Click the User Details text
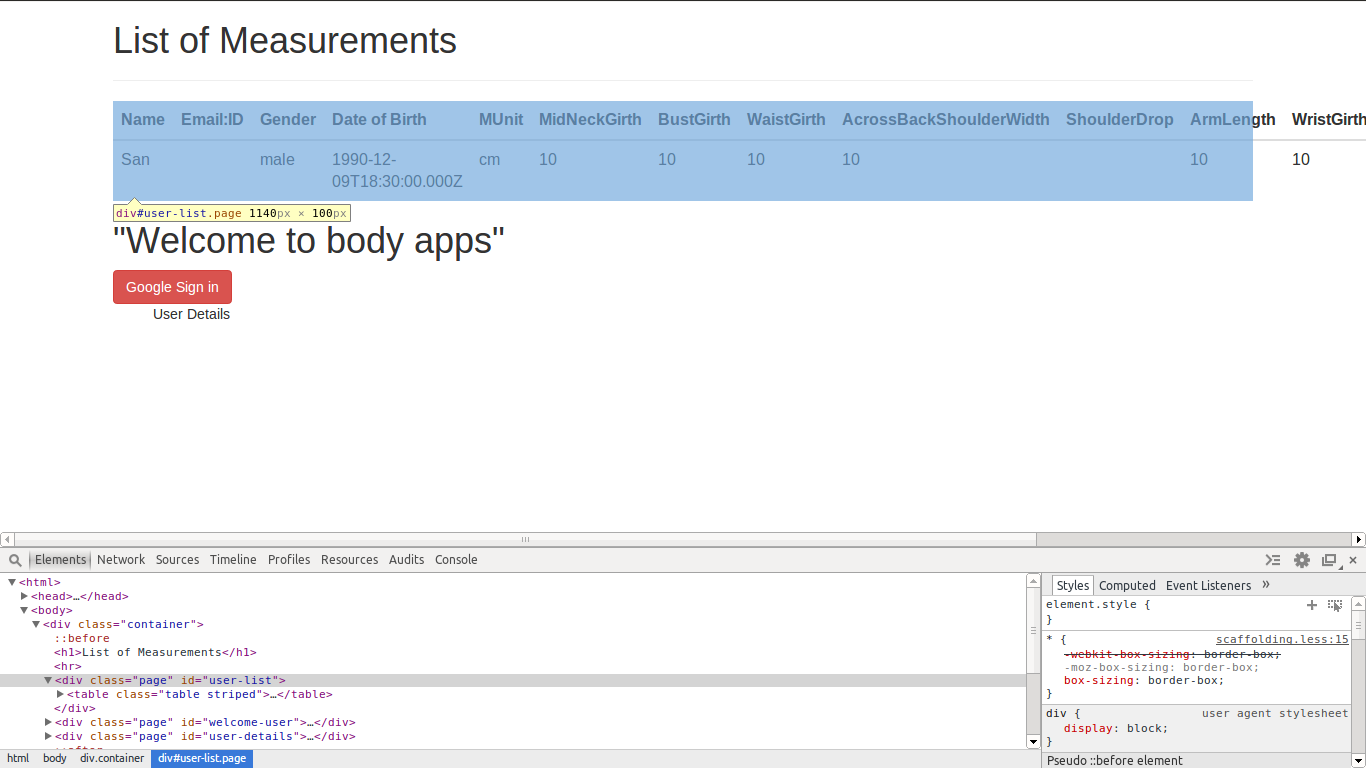Image resolution: width=1366 pixels, height=768 pixels. pyautogui.click(x=191, y=314)
